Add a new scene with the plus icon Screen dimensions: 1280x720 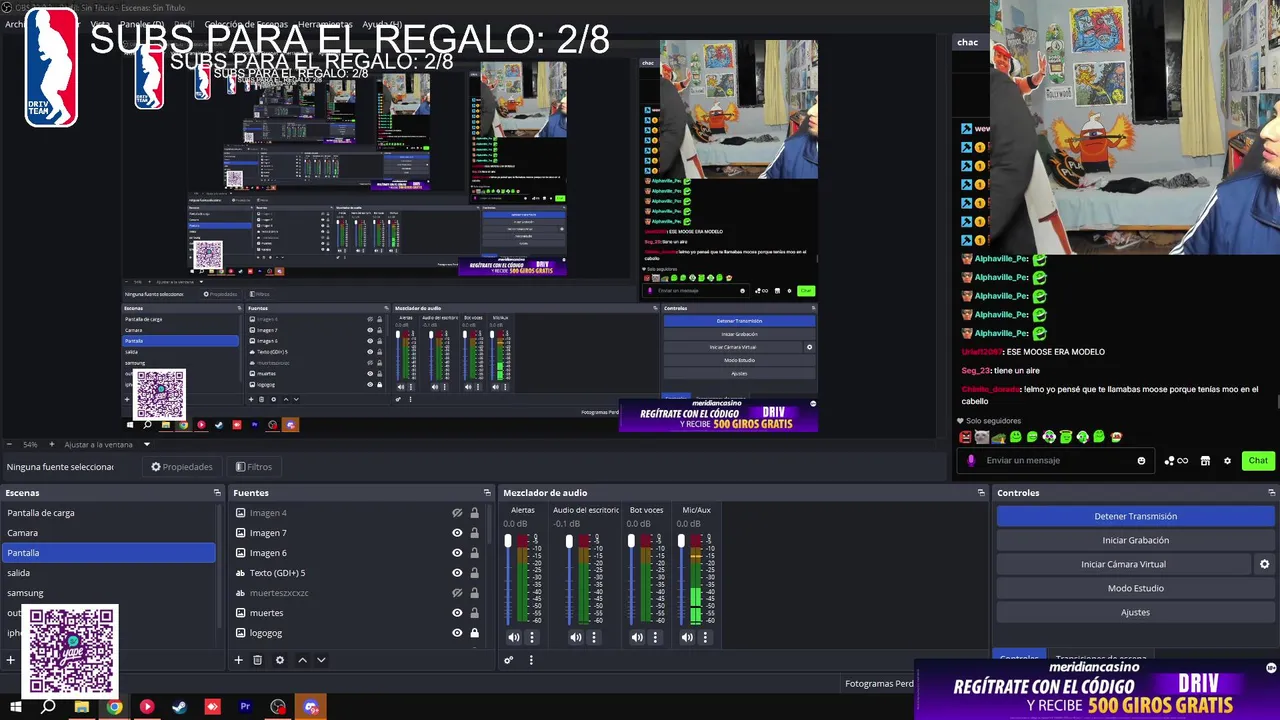click(x=10, y=660)
